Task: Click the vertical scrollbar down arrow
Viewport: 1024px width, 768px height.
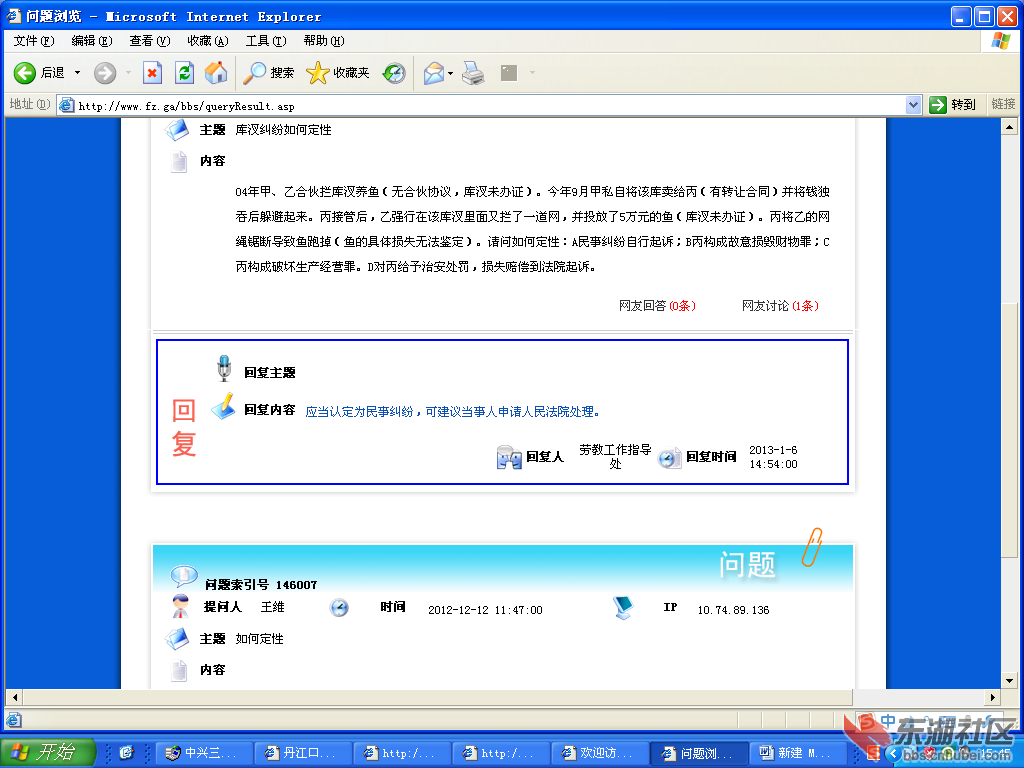Action: (1010, 680)
